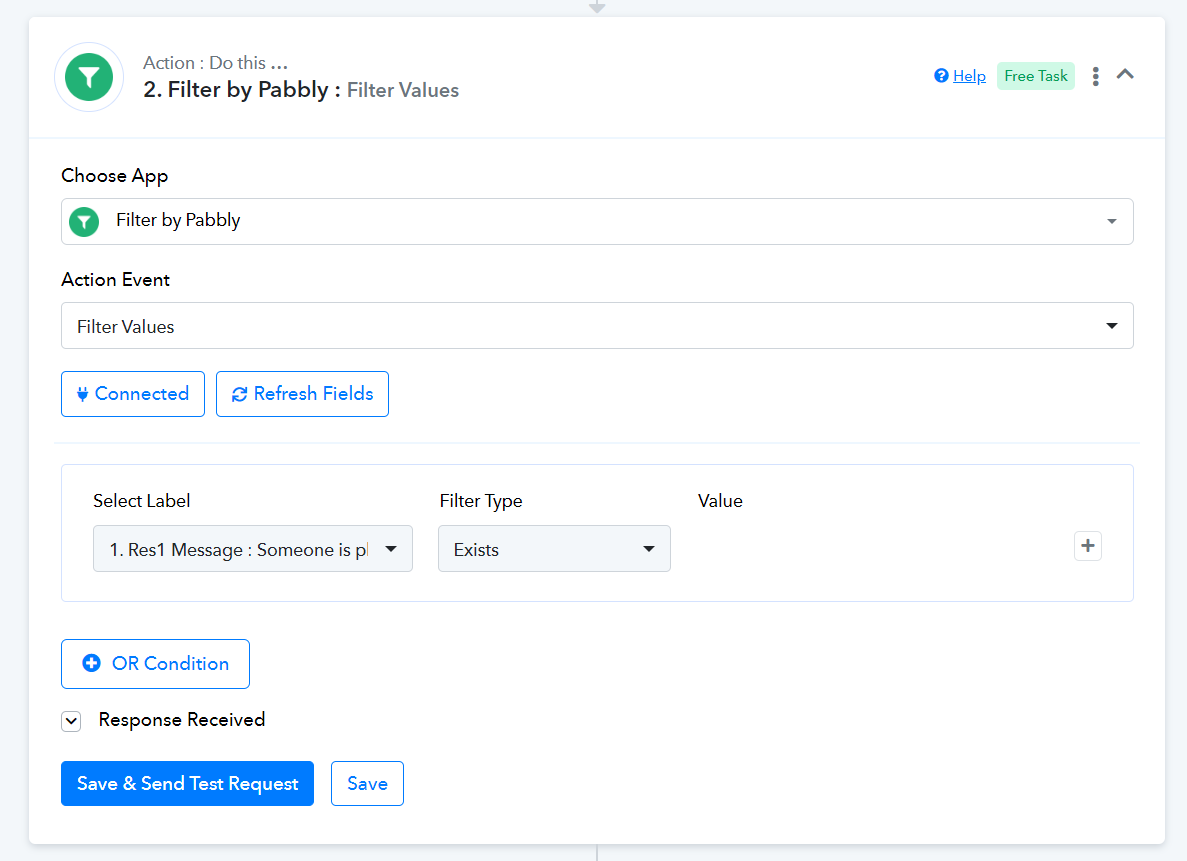Click the Select Label column label
The width and height of the screenshot is (1187, 861).
pyautogui.click(x=142, y=501)
